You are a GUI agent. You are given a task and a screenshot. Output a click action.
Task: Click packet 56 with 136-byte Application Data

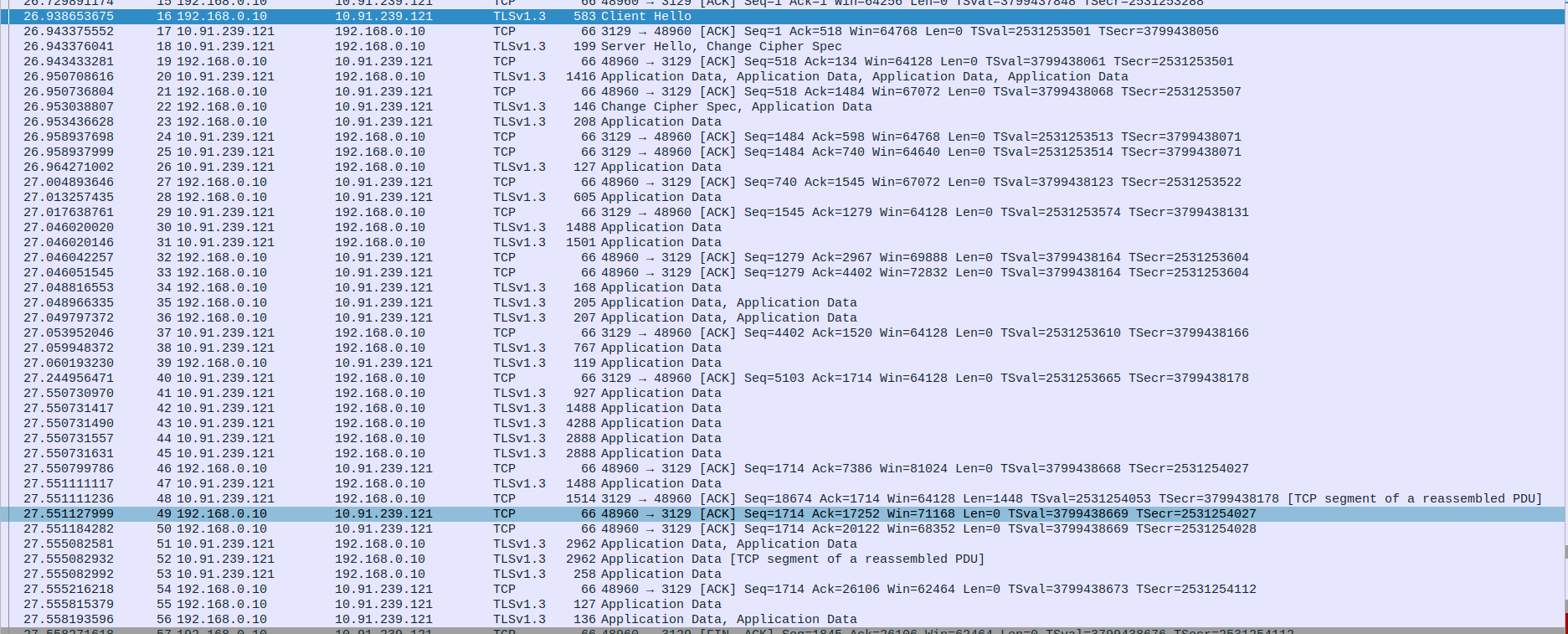(x=586, y=619)
